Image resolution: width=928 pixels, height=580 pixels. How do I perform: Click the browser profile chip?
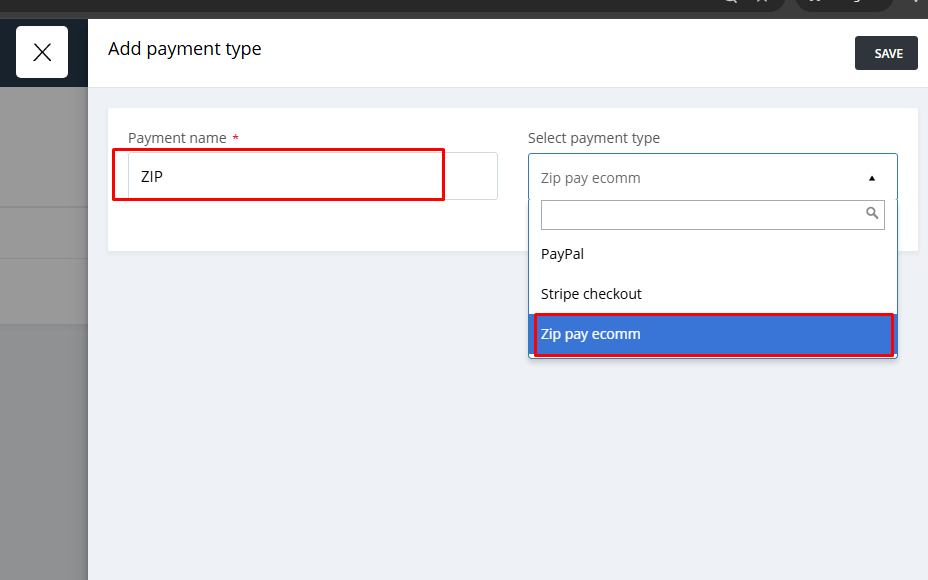[843, 3]
